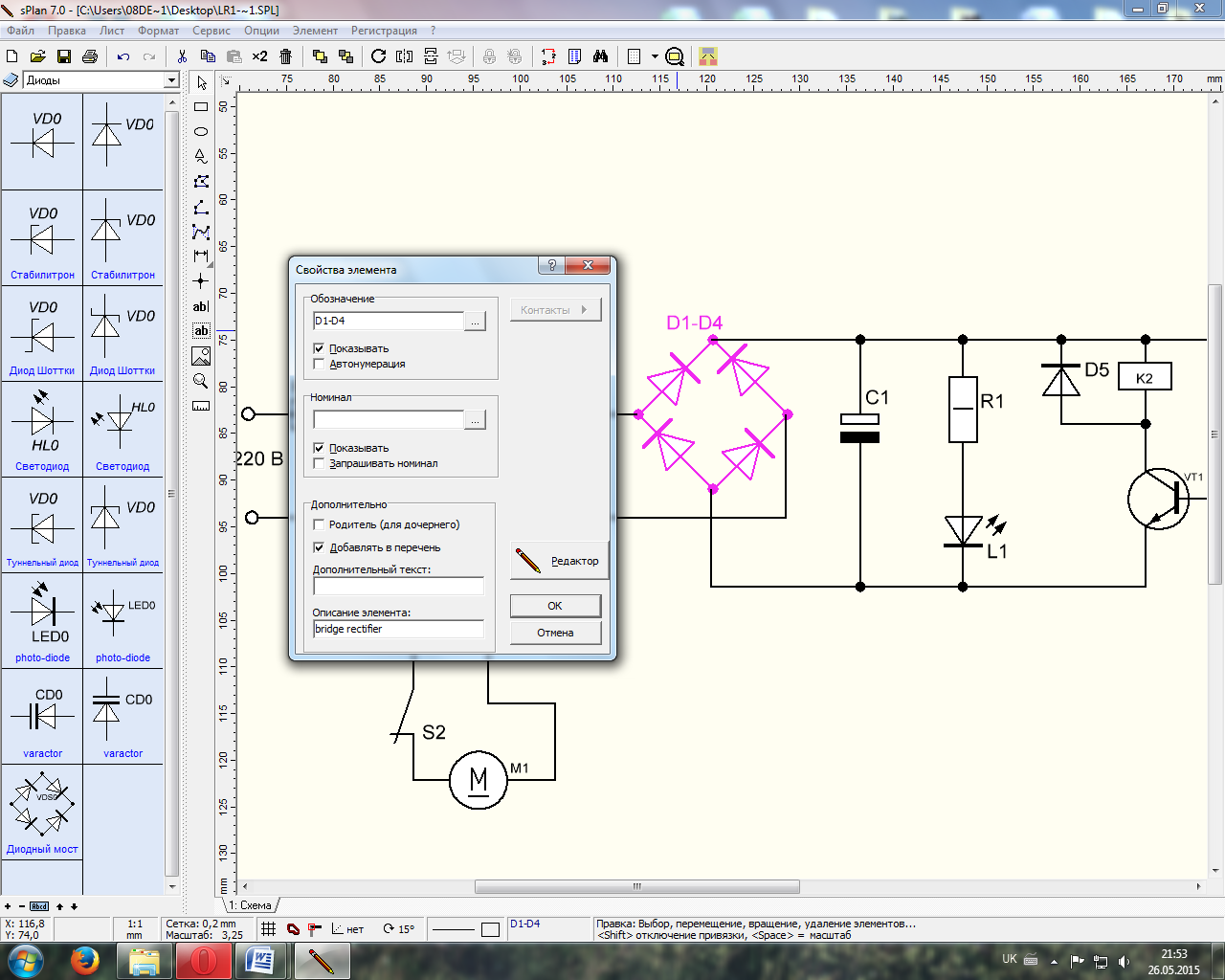
Task: Select the rectangle drawing tool
Action: (x=201, y=107)
